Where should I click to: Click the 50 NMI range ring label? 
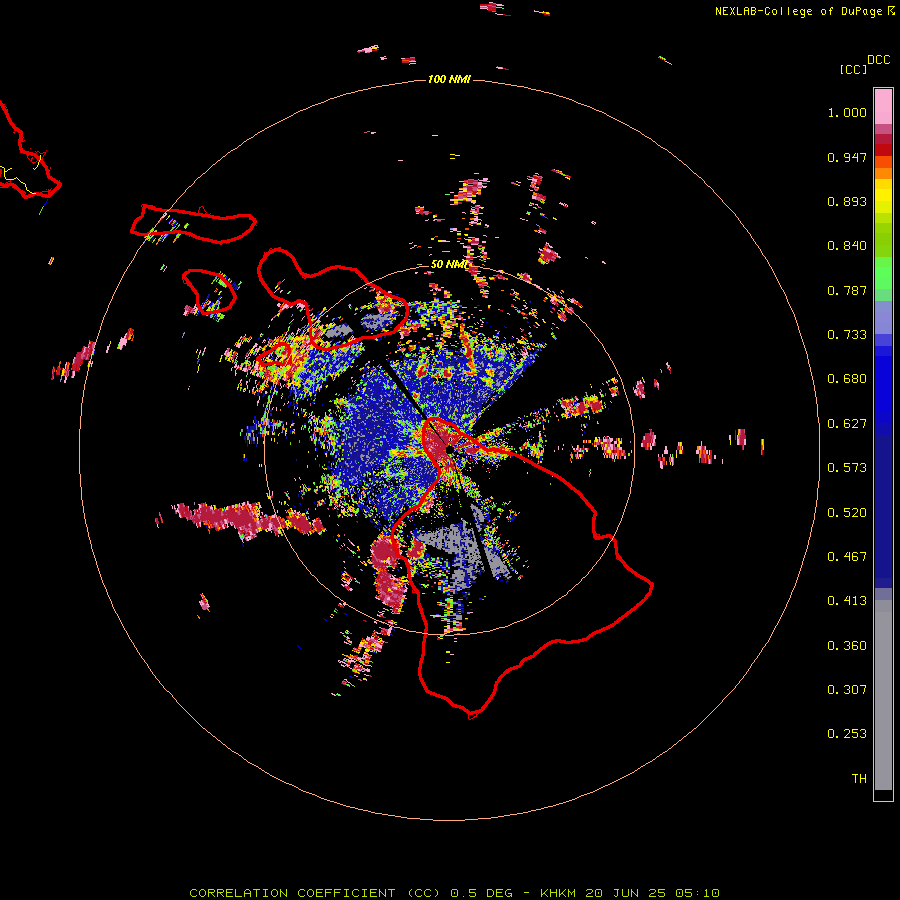449,264
